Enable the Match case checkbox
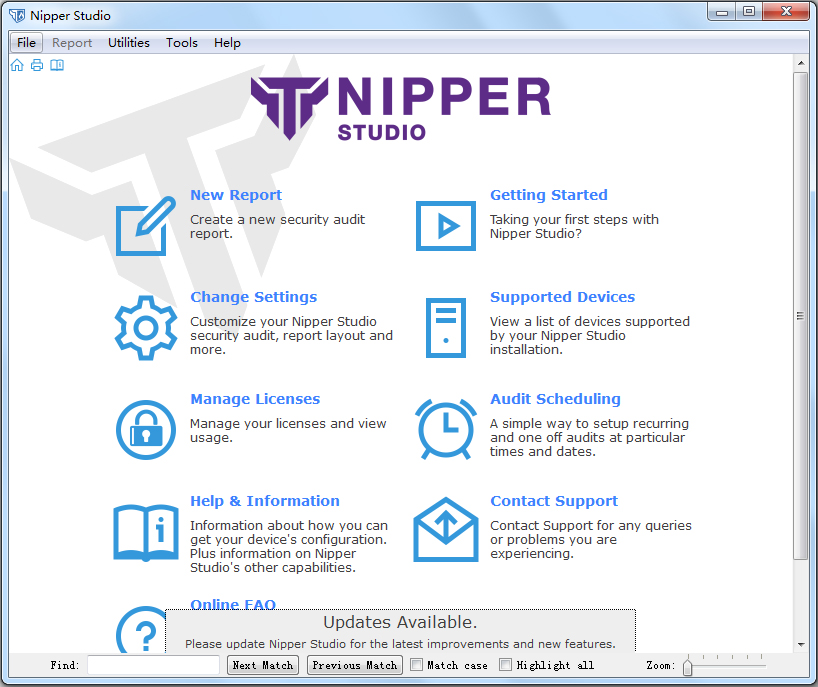Screen dimensions: 818x687 (x=417, y=665)
